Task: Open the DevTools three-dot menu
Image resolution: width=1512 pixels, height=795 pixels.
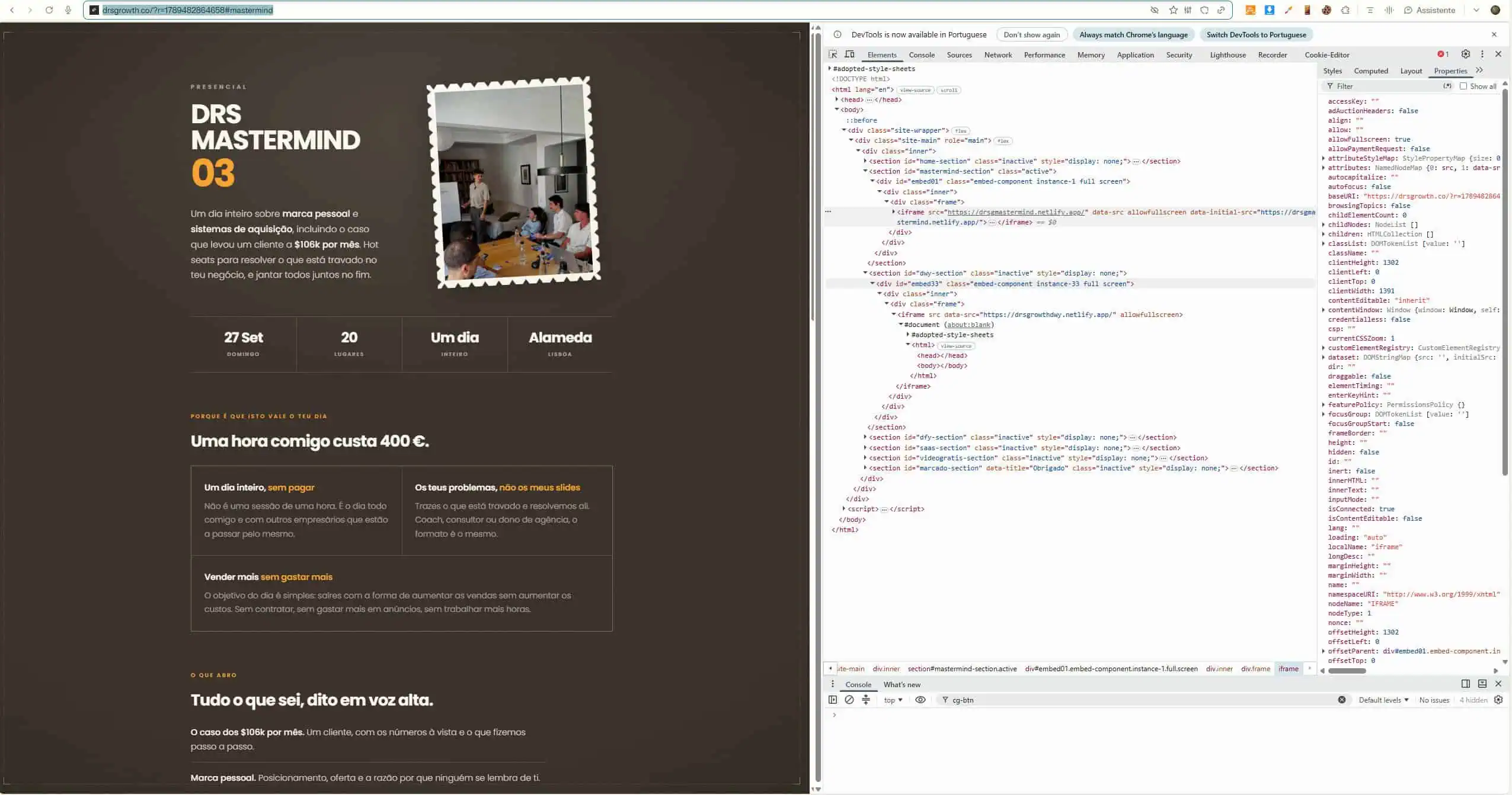Action: 1482,54
